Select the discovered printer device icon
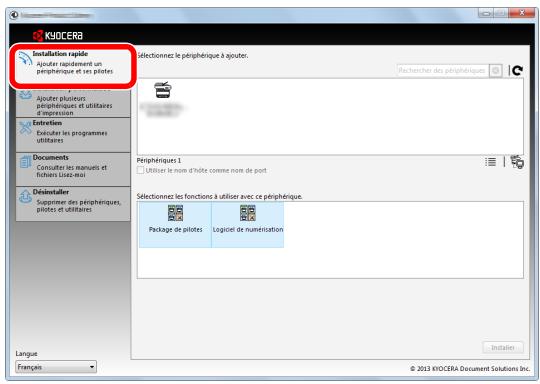Image resolution: width=540 pixels, height=384 pixels. click(163, 90)
